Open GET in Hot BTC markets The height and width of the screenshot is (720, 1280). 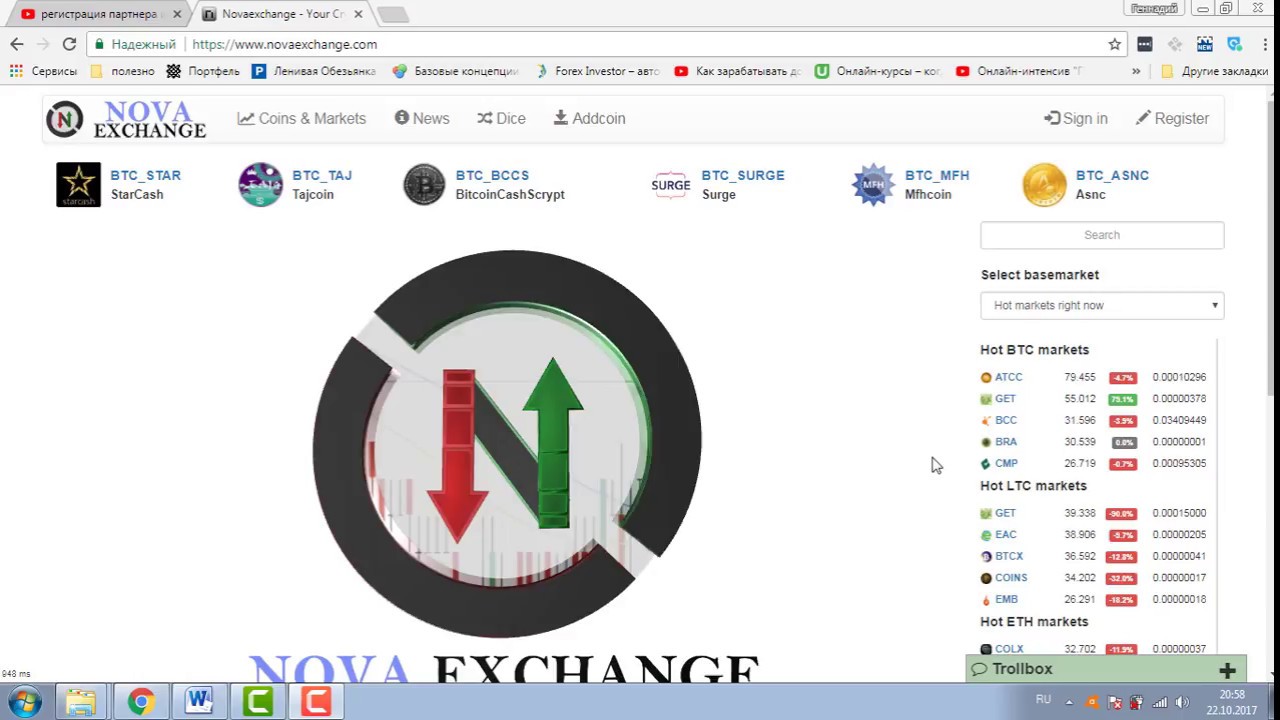[1005, 399]
